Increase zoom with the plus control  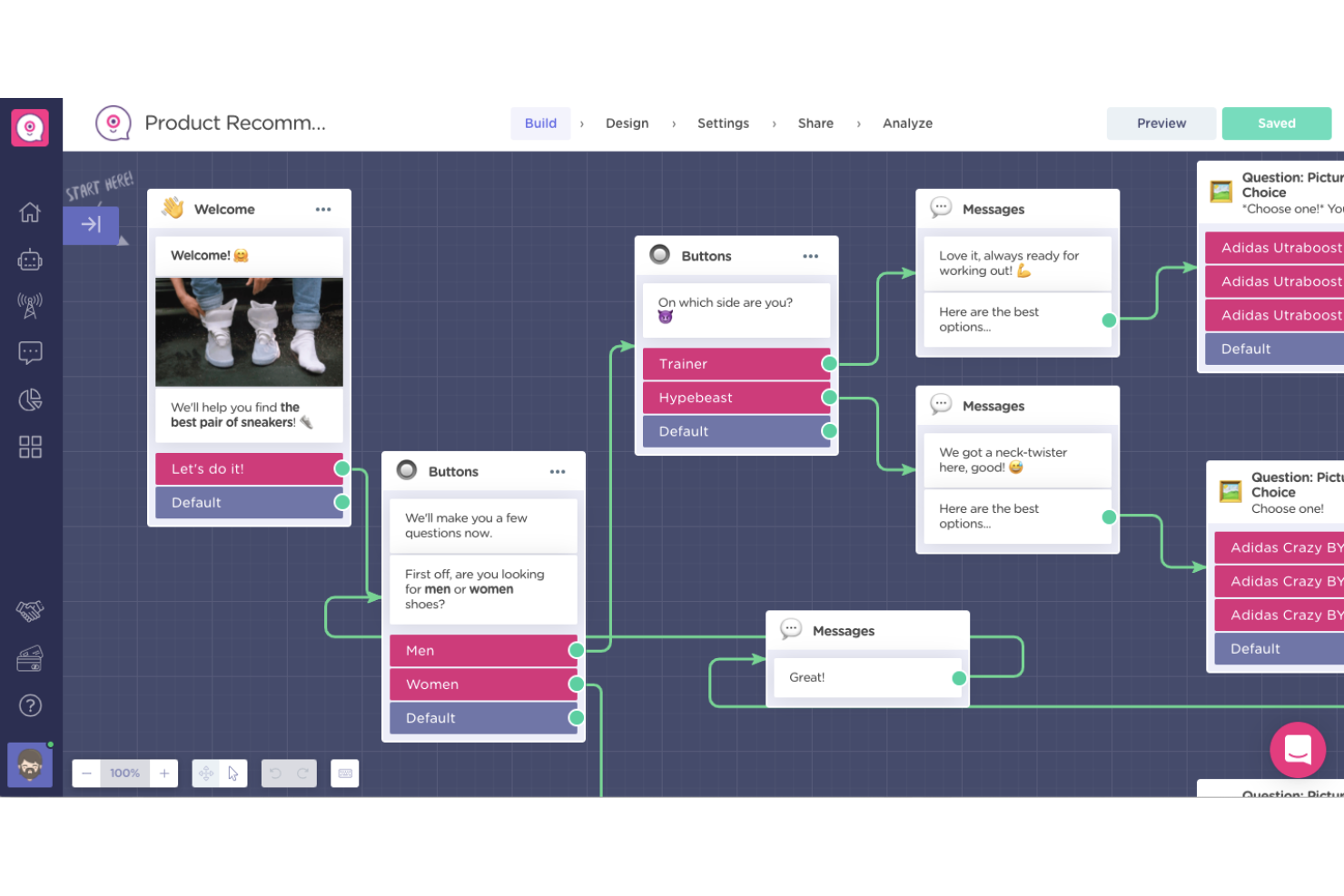[163, 773]
